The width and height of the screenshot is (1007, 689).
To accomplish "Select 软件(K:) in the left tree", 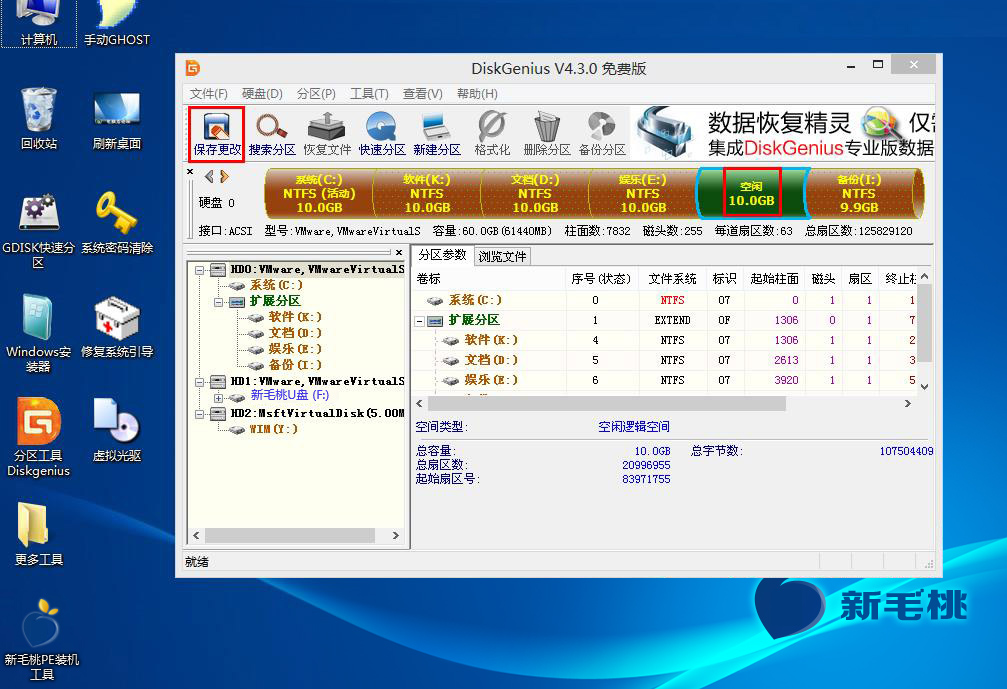I will click(295, 317).
